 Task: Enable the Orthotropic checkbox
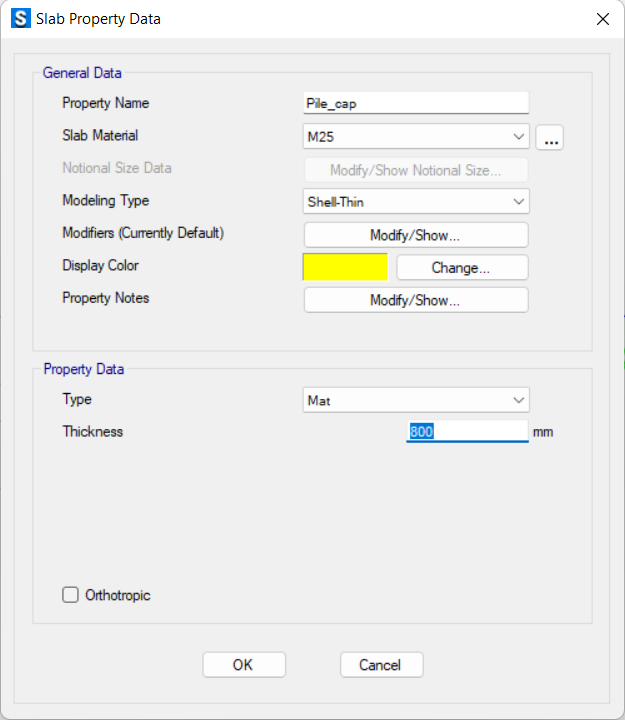click(x=70, y=595)
